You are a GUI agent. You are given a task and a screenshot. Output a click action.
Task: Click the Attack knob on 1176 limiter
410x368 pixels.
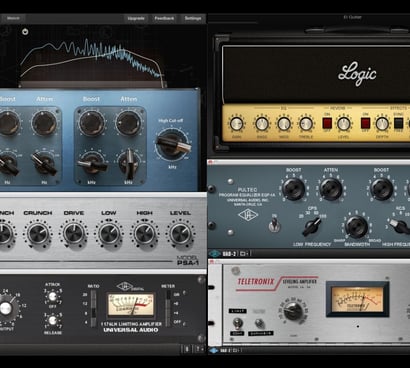[x=52, y=296]
